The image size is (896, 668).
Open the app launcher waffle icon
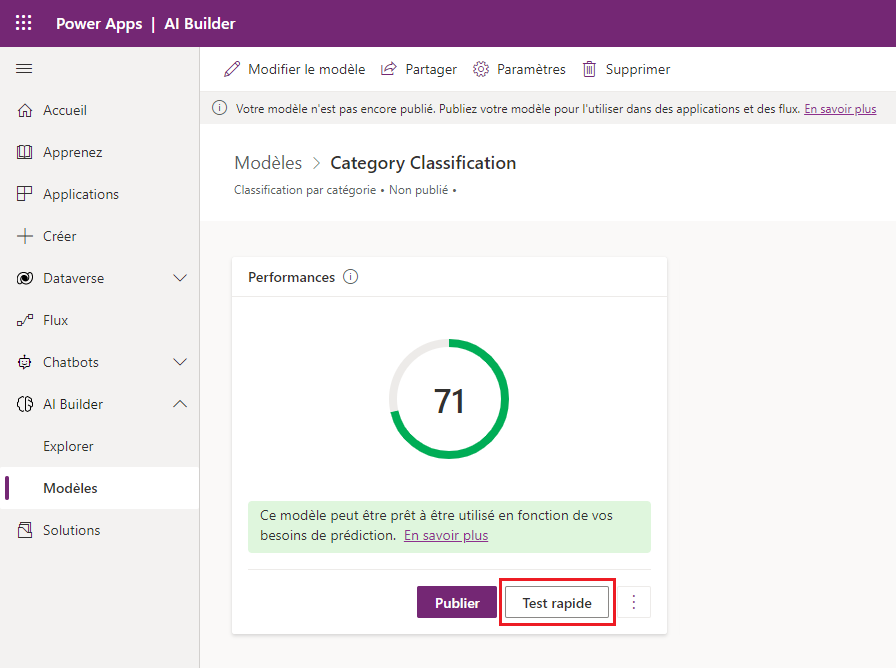tap(23, 23)
